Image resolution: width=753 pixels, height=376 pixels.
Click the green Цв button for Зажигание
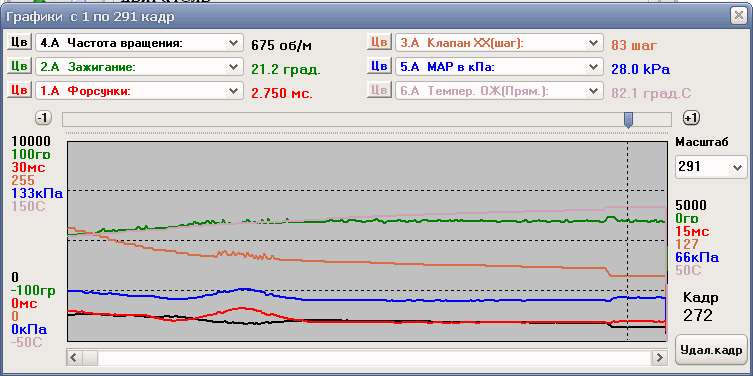(19, 66)
